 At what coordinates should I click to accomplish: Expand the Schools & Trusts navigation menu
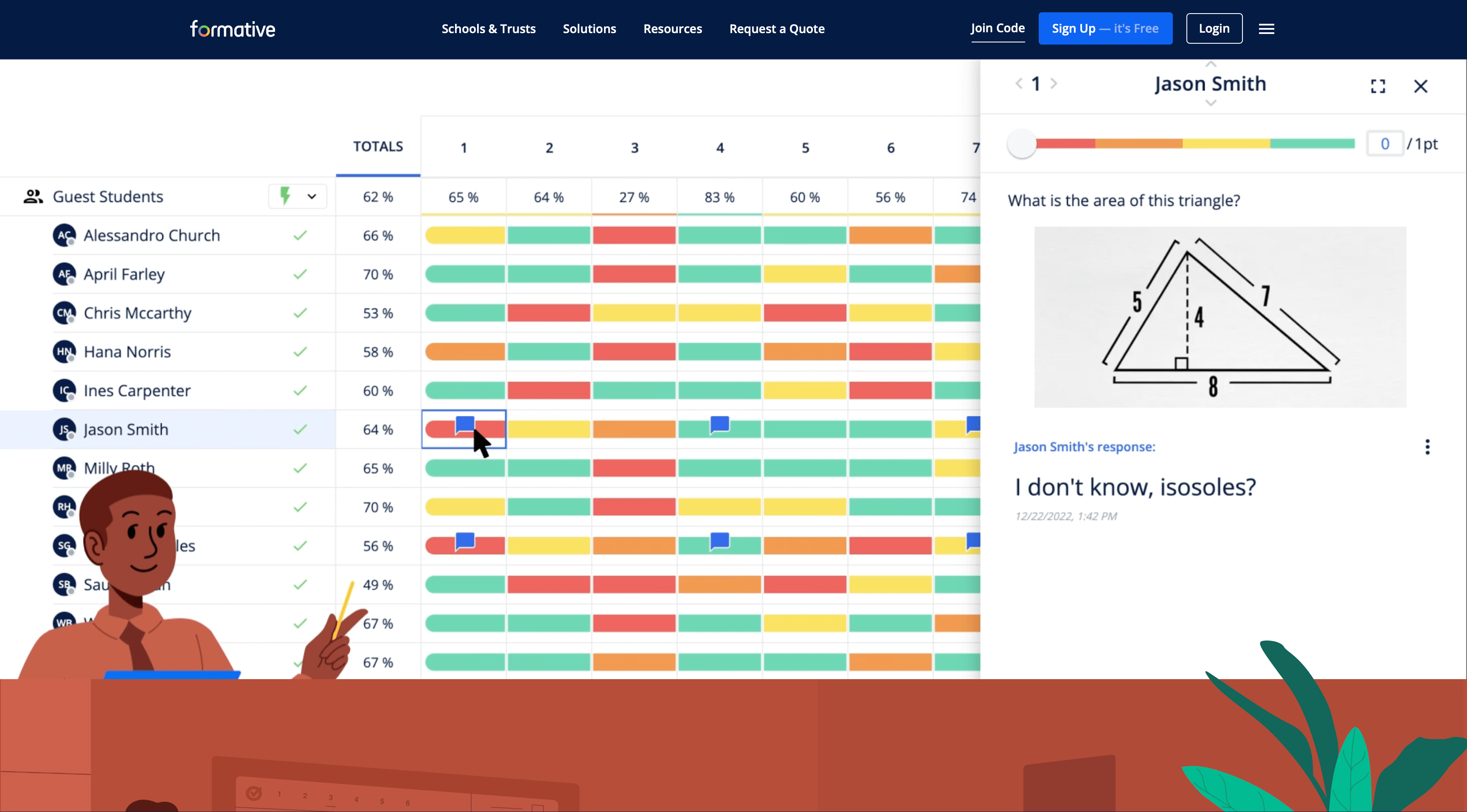(x=489, y=29)
